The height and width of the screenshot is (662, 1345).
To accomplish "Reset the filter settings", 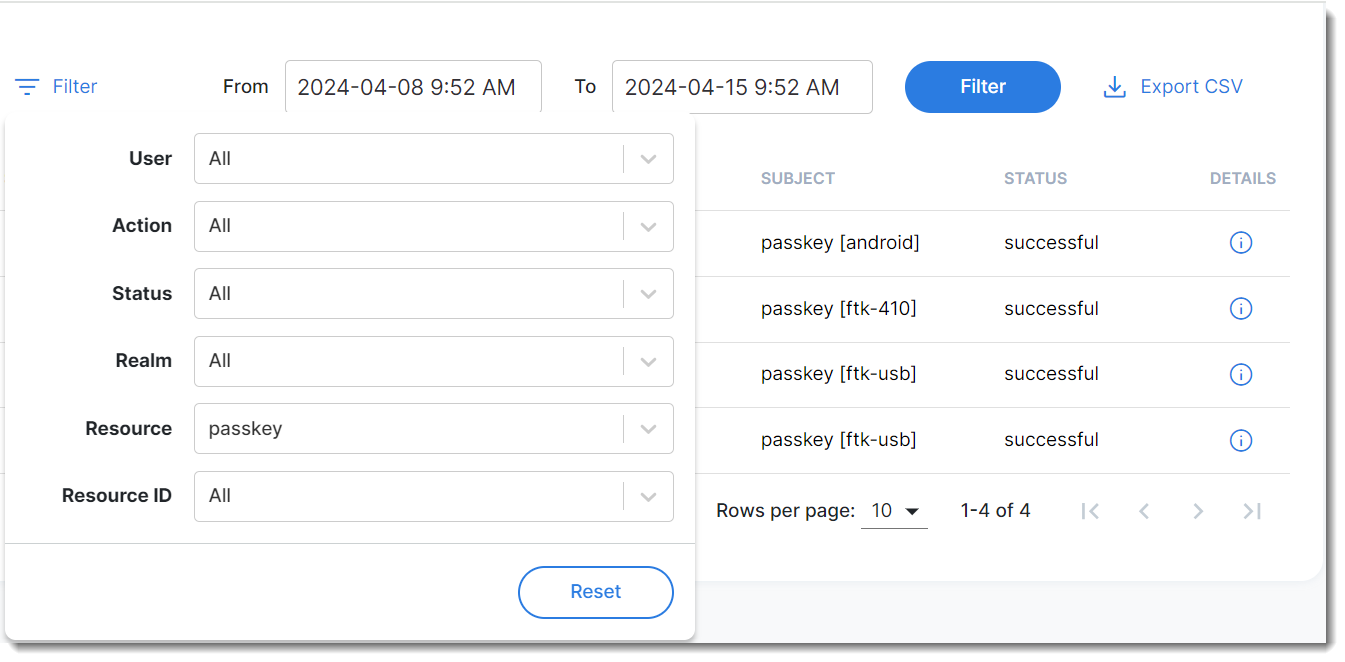I will pyautogui.click(x=595, y=592).
